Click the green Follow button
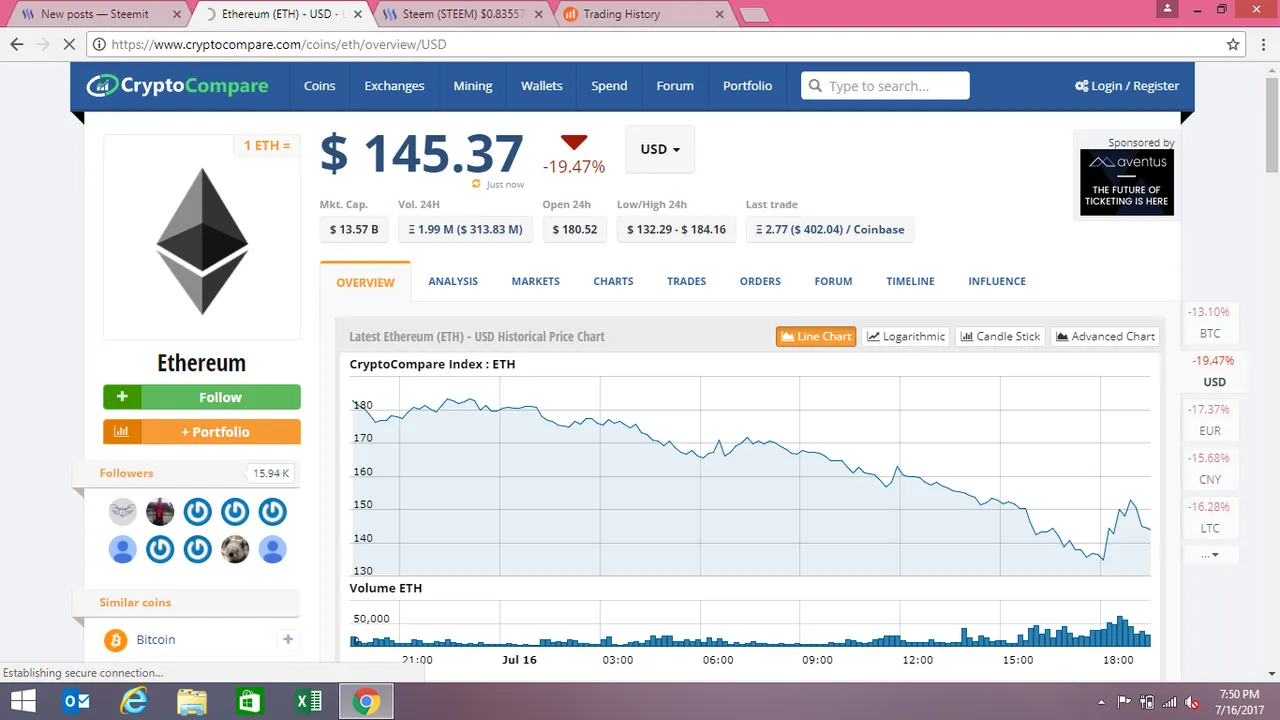The height and width of the screenshot is (720, 1280). coord(202,397)
